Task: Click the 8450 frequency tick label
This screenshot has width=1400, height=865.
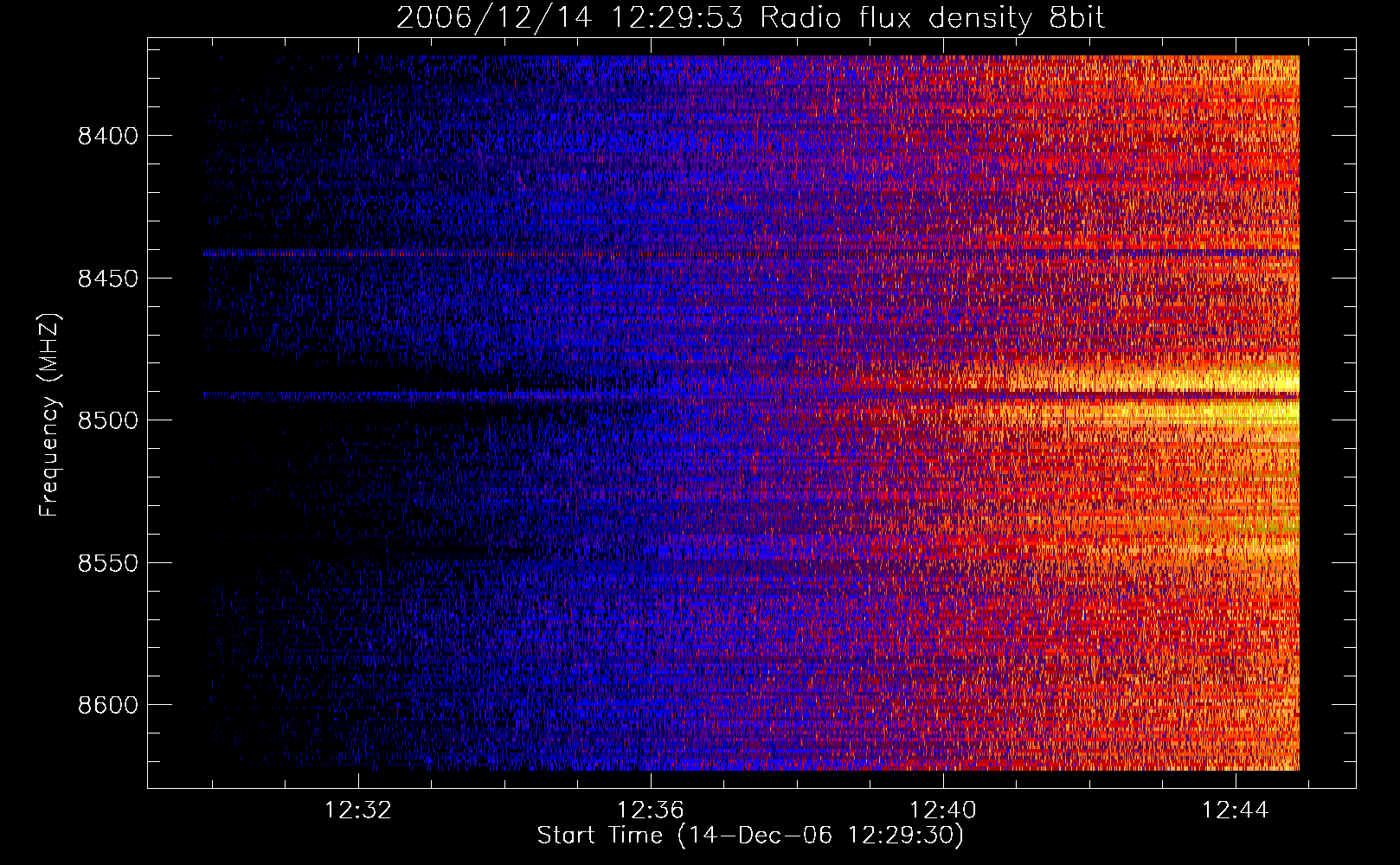Action: pyautogui.click(x=108, y=279)
